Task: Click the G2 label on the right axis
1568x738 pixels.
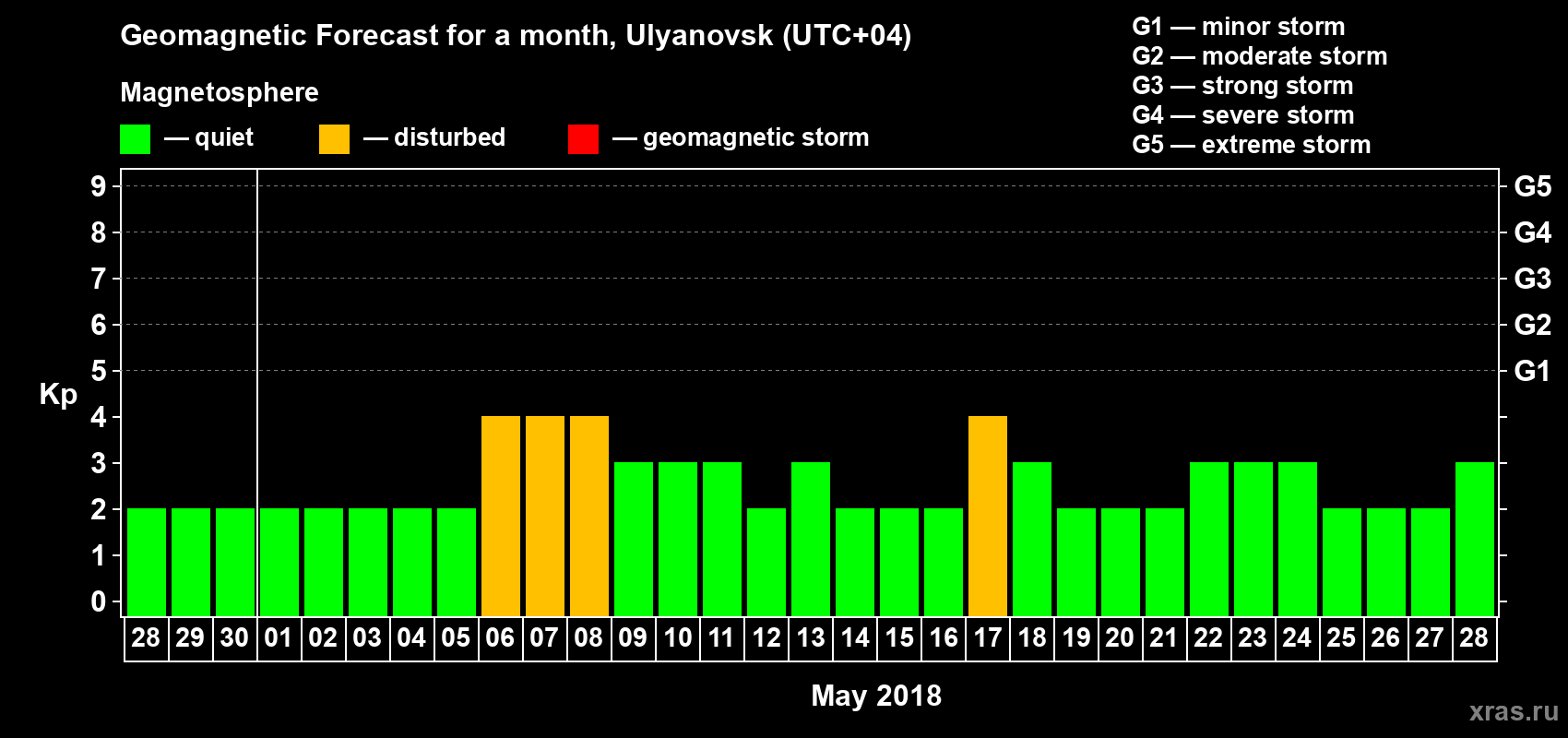Action: (x=1533, y=325)
